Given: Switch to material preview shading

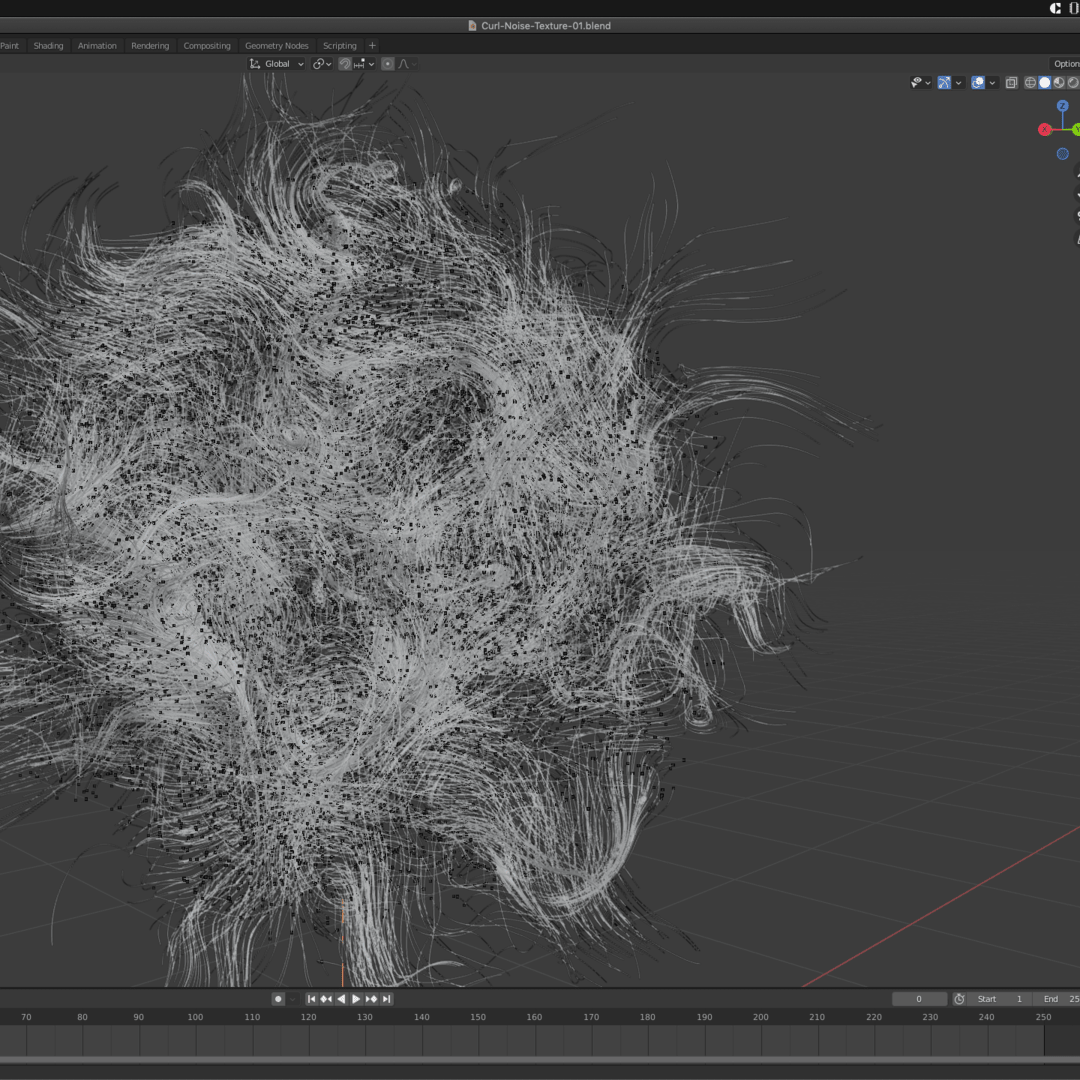Looking at the screenshot, I should [1059, 83].
